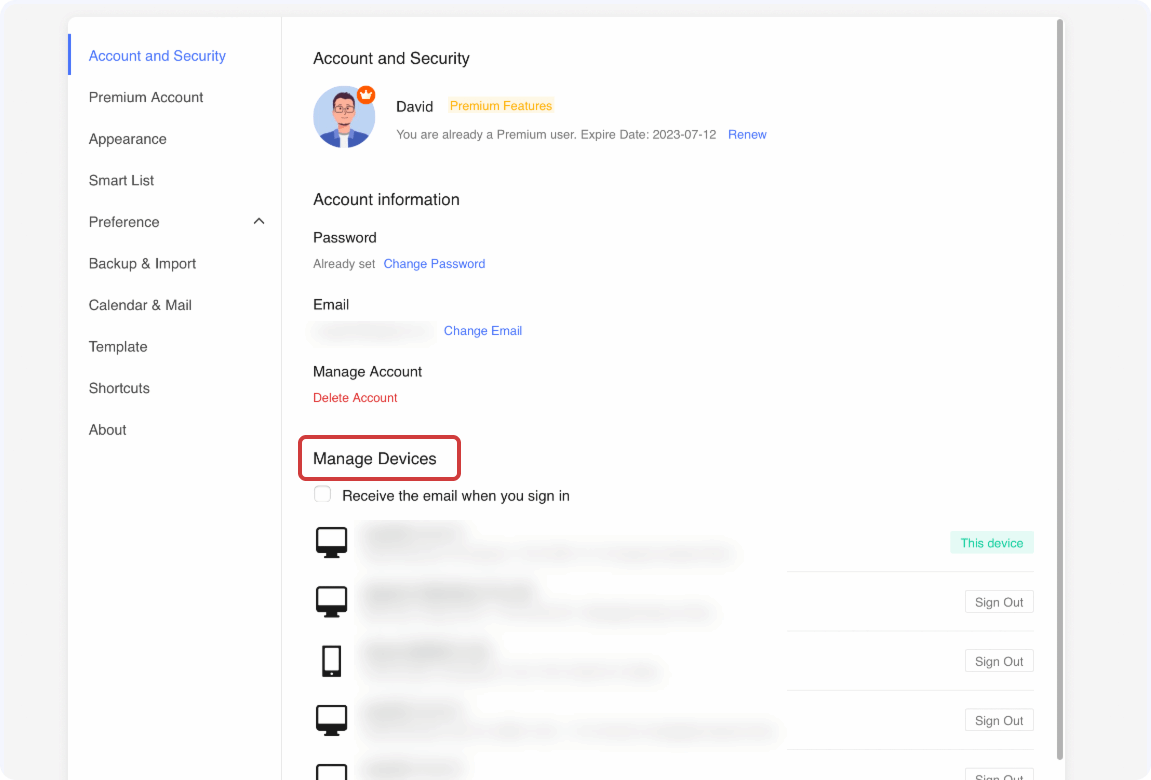The image size is (1151, 780).
Task: Click the Change Email link
Action: tap(483, 331)
